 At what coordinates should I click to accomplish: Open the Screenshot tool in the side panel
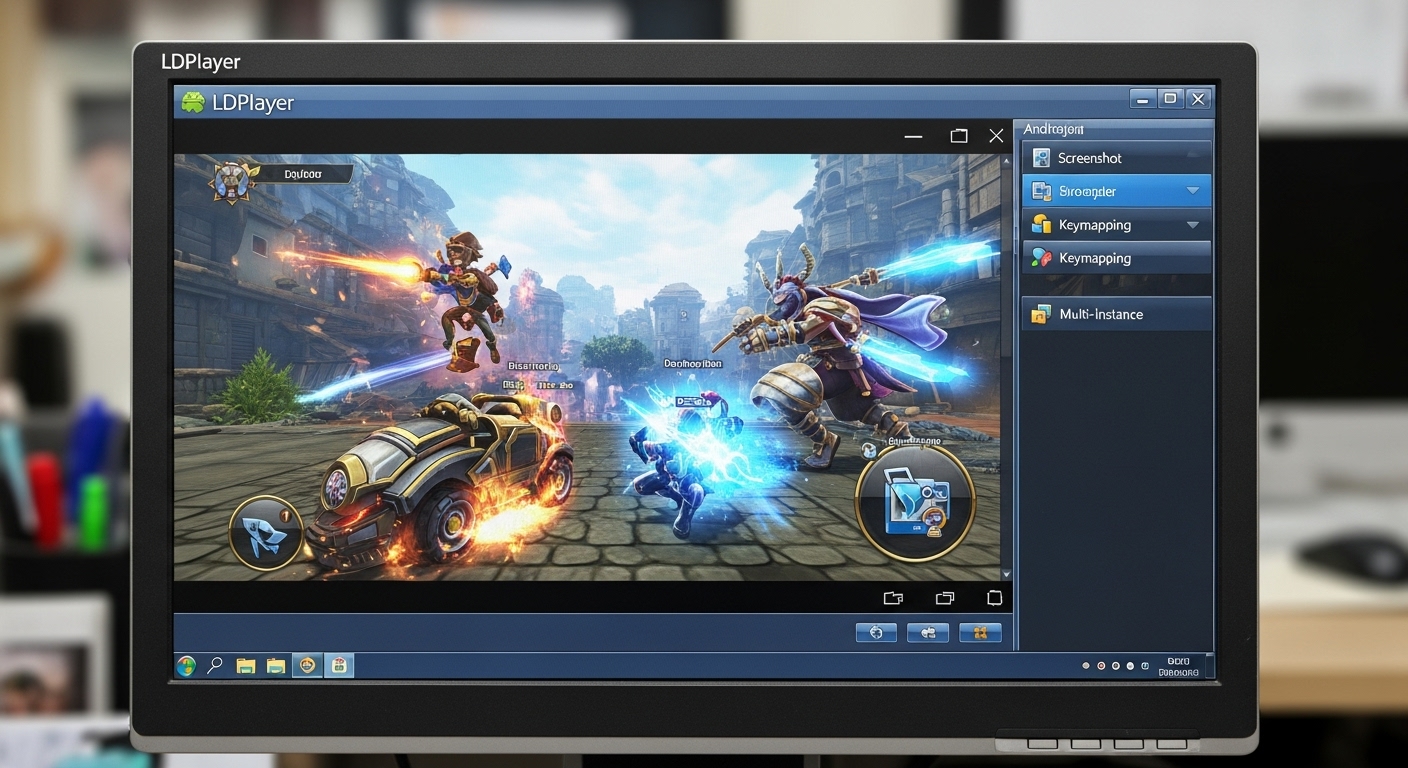pos(1116,158)
